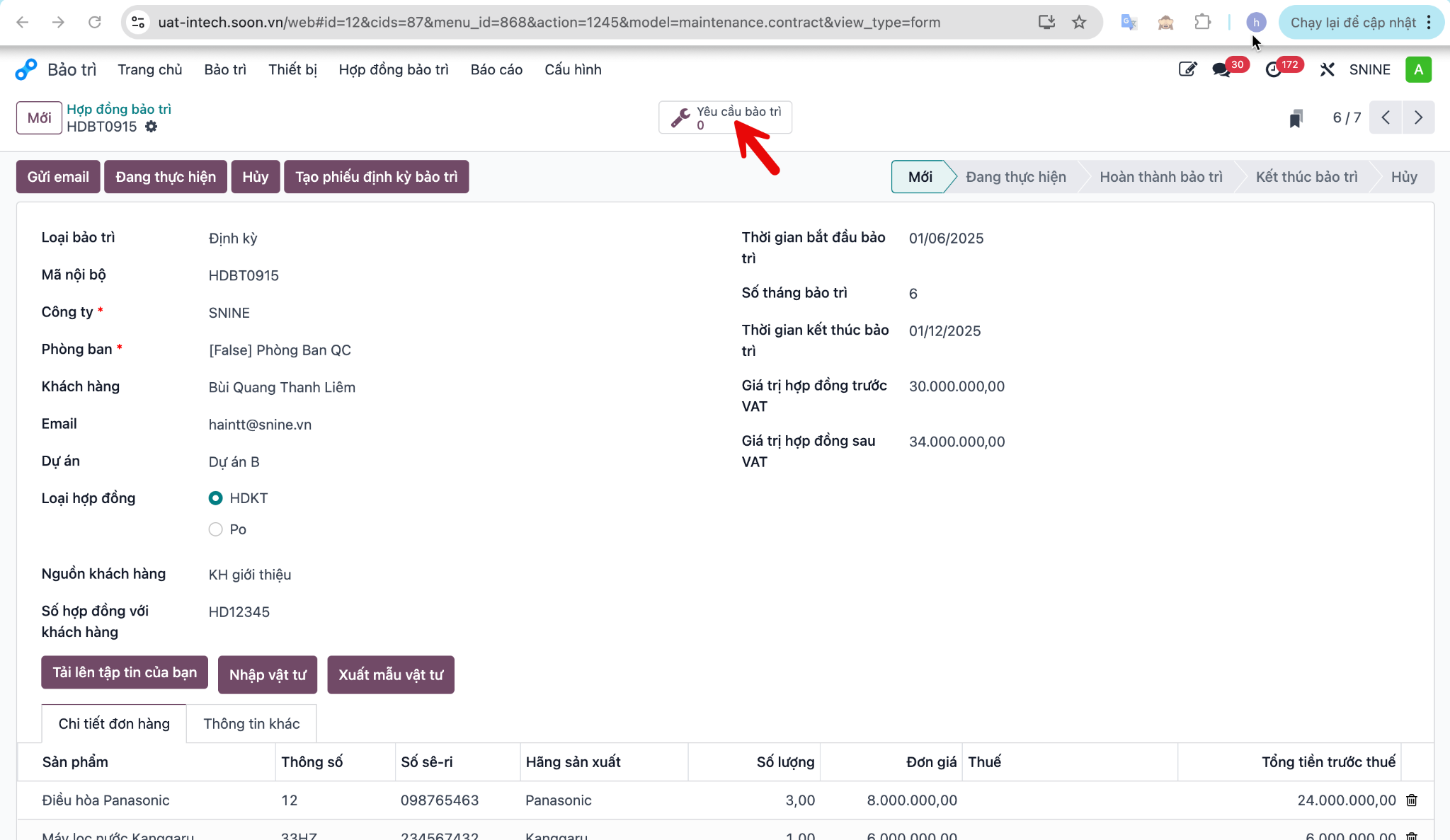Viewport: 1450px width, 840px height.
Task: Click the bookmark icon near record pager
Action: point(1296,118)
